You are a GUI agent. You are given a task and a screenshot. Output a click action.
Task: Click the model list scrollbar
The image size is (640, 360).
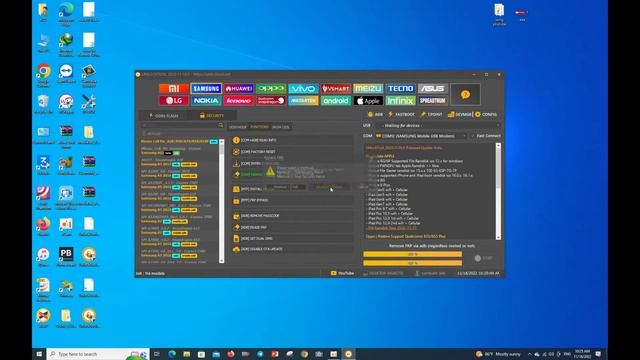[x=222, y=201]
